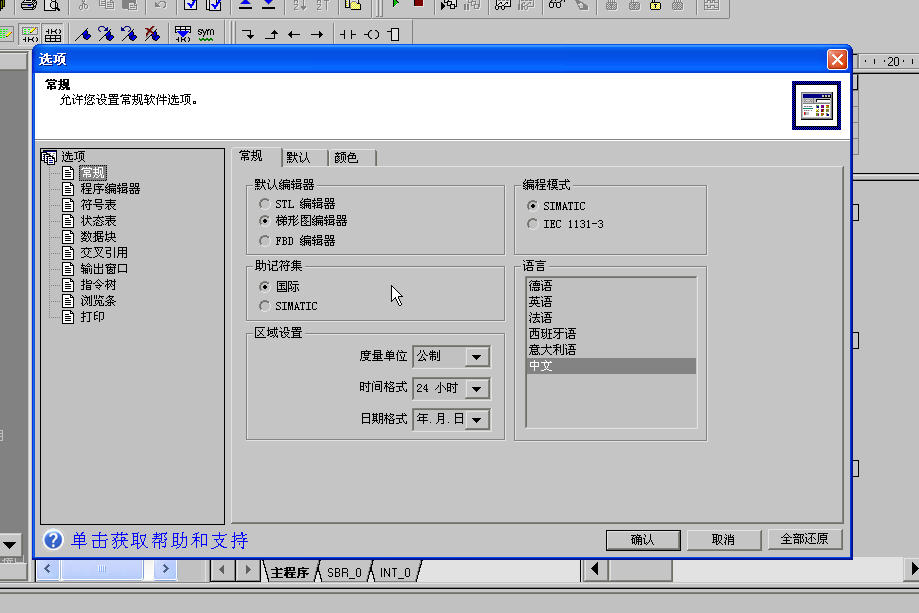Click the sym symbol toggle icon

206,34
